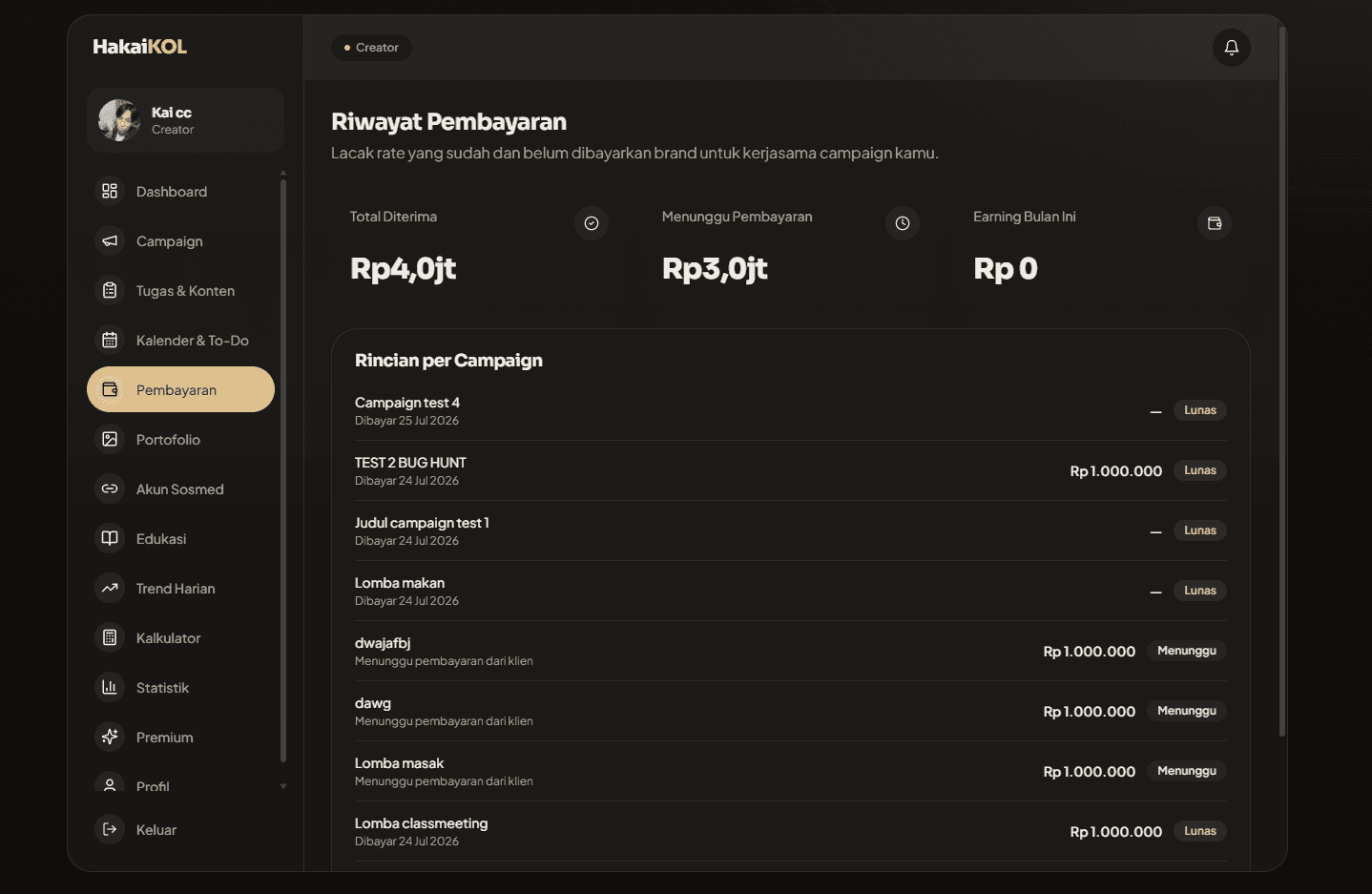Open Tugas & Konten page

(180, 290)
